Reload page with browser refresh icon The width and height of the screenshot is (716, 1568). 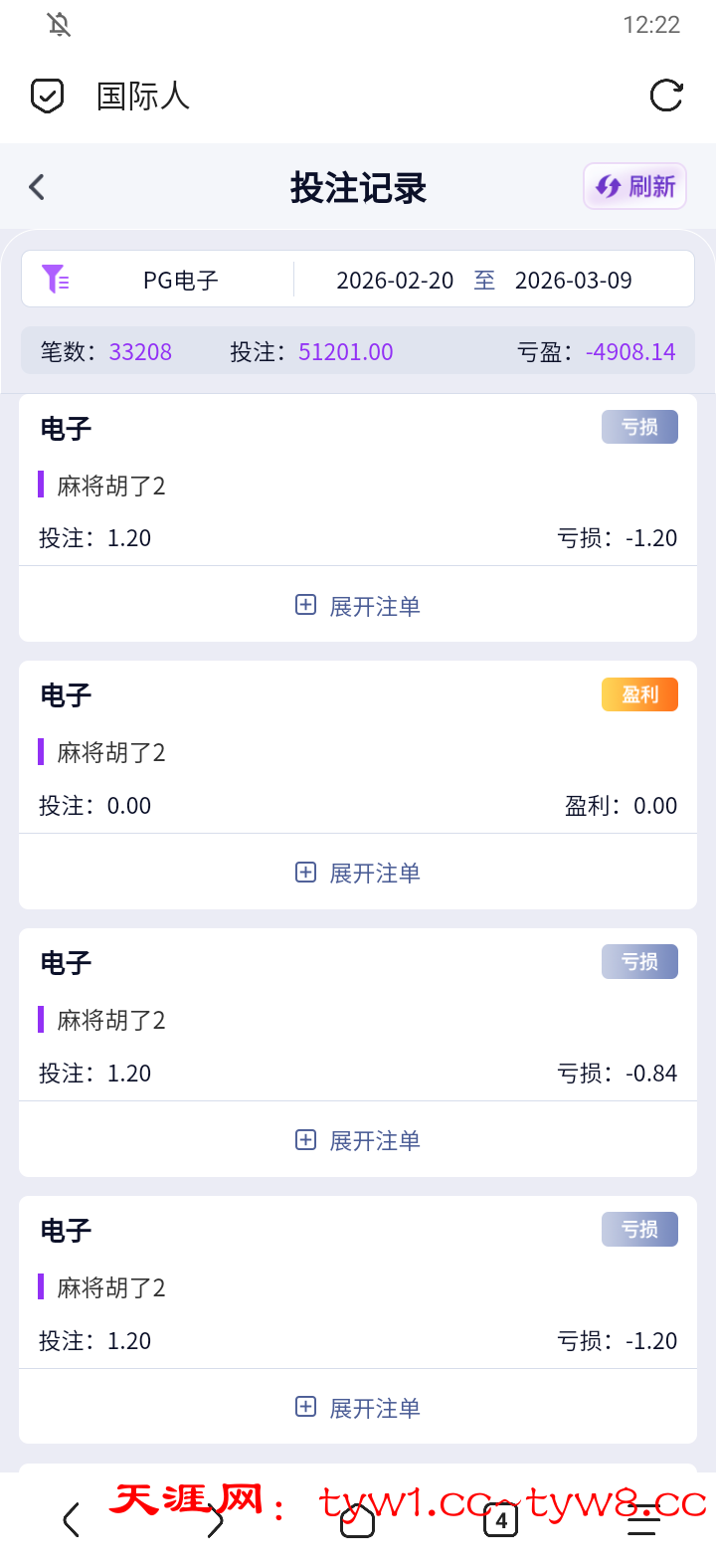[665, 96]
